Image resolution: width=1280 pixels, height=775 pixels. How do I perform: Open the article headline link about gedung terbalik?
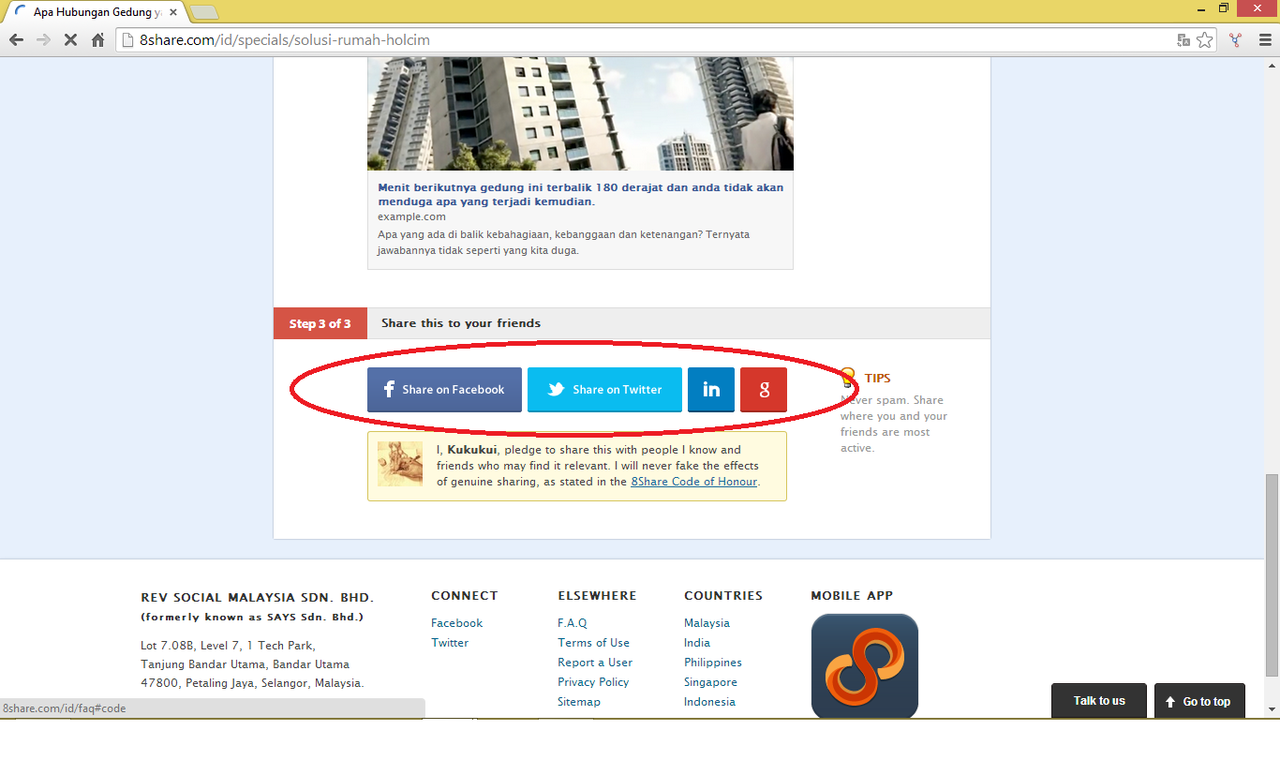click(581, 194)
